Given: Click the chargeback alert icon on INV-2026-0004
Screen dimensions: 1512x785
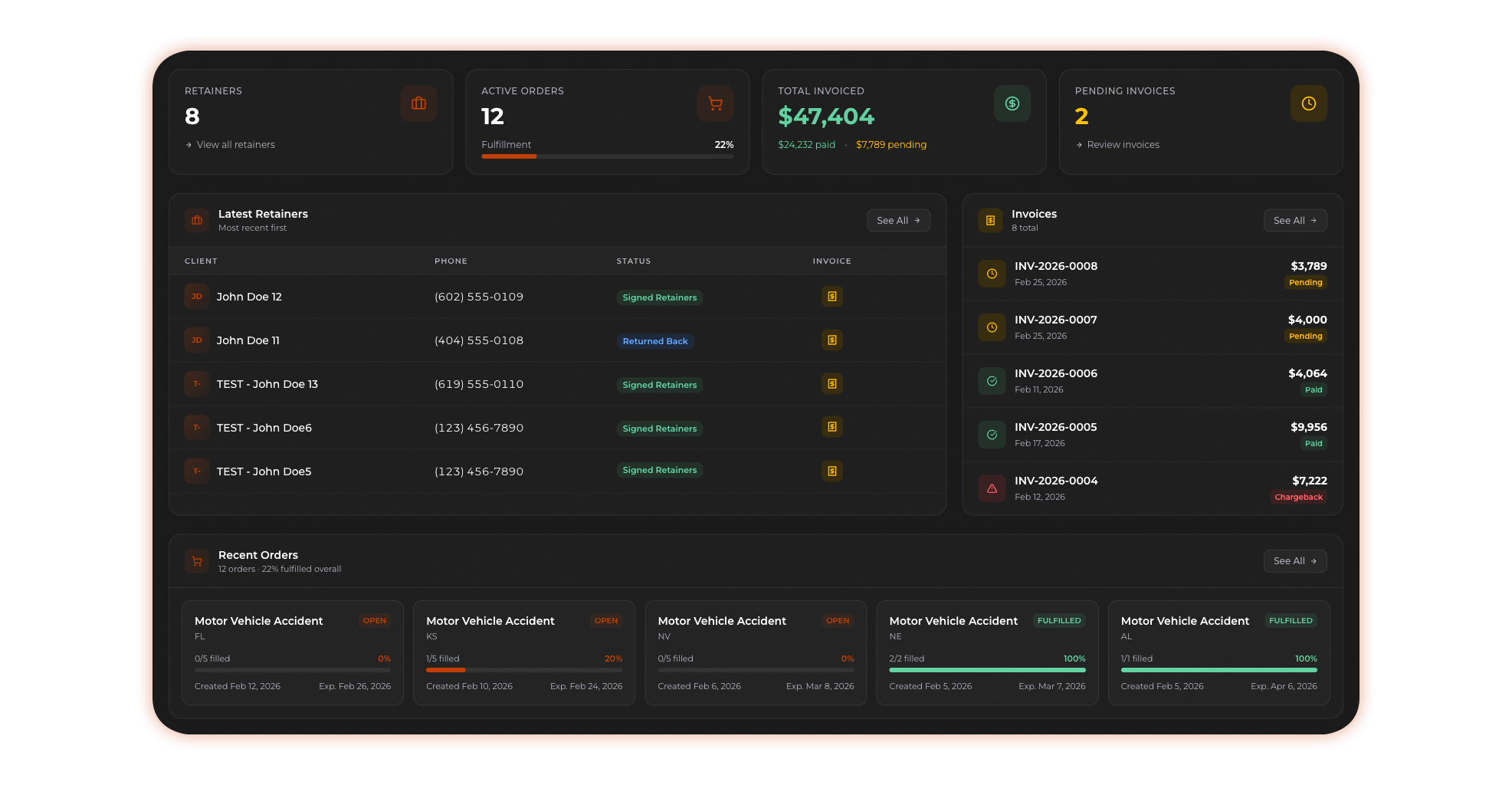Looking at the screenshot, I should pos(991,488).
